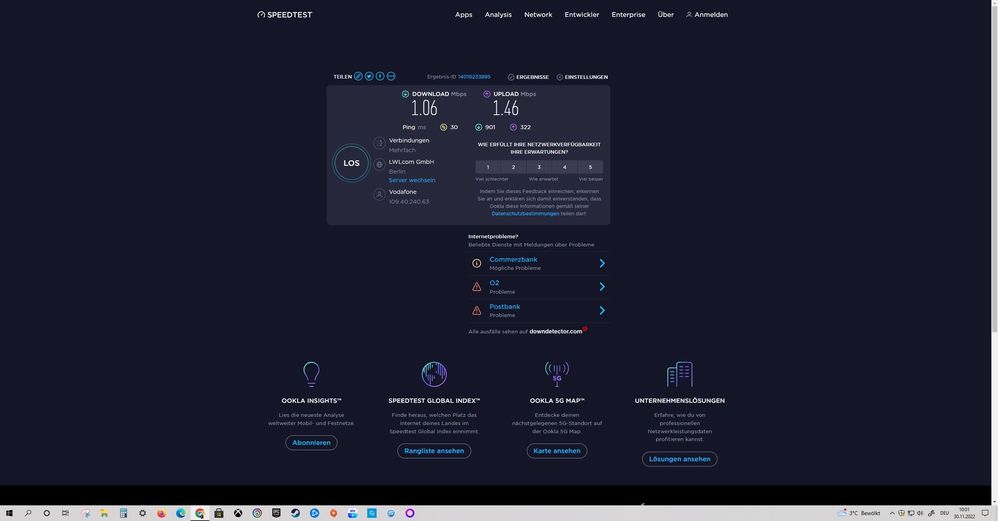Open Steam from the taskbar
The image size is (998, 521).
point(295,513)
